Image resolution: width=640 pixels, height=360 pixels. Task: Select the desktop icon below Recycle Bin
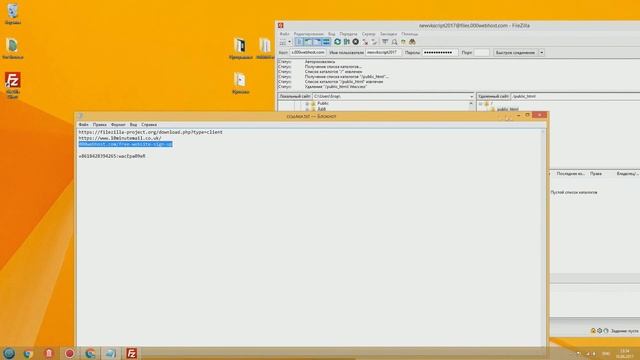point(13,49)
